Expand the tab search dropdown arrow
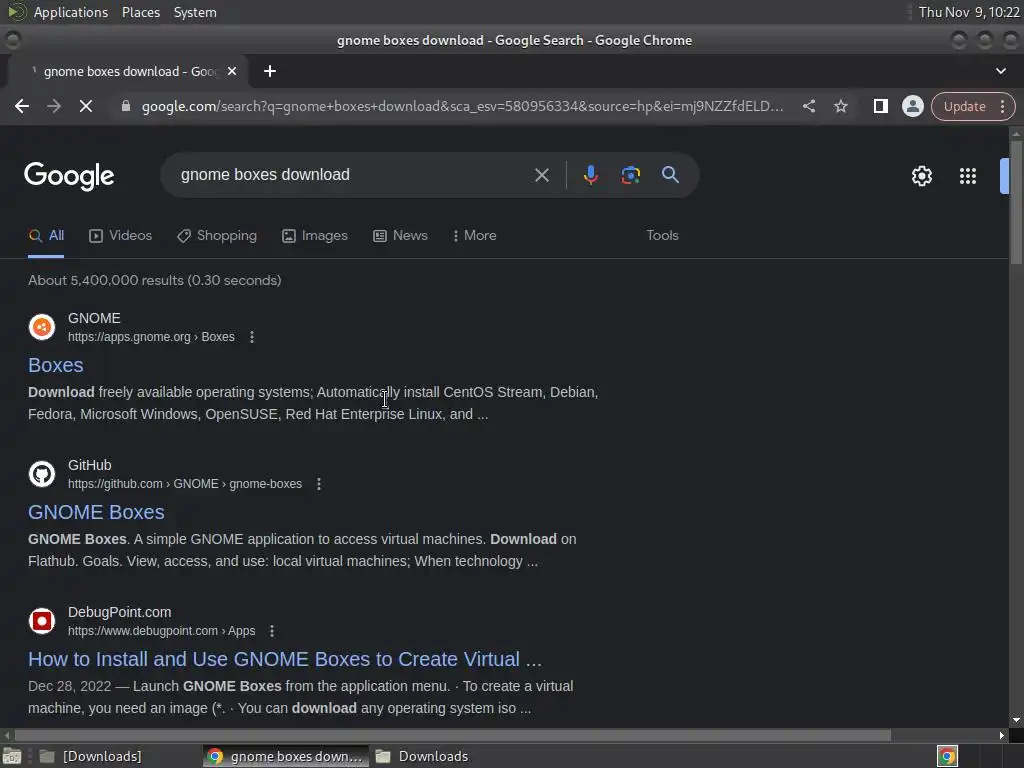This screenshot has height=768, width=1024. coord(1000,71)
